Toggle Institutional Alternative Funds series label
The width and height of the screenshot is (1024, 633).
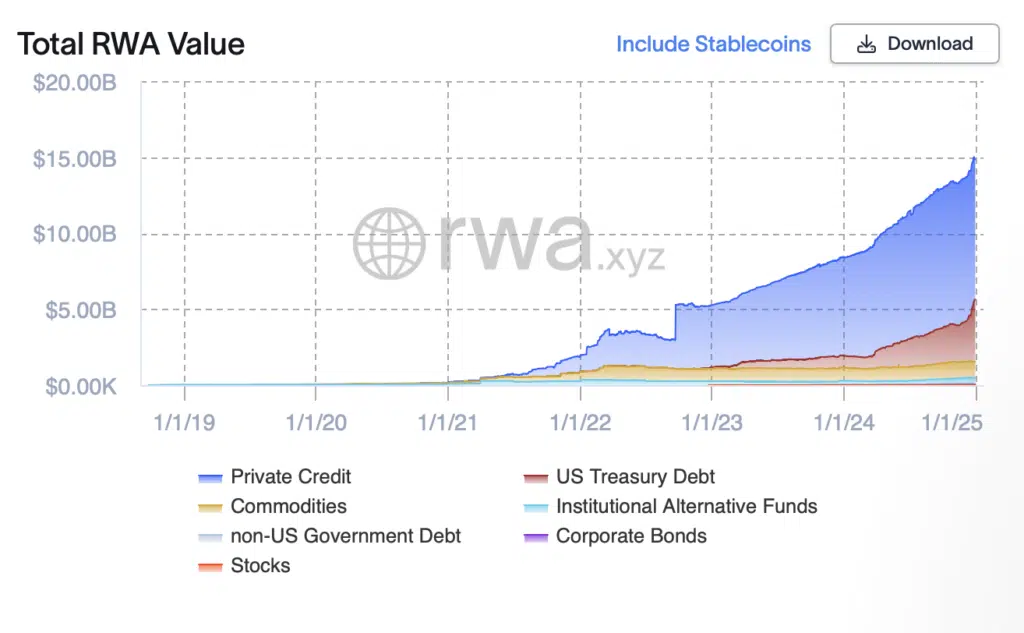pyautogui.click(x=686, y=506)
